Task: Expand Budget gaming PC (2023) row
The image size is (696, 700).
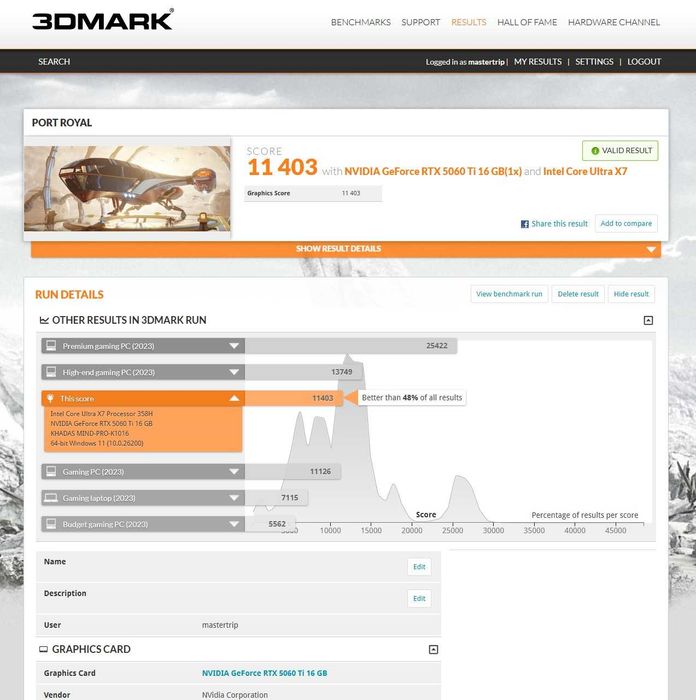Action: click(x=143, y=524)
